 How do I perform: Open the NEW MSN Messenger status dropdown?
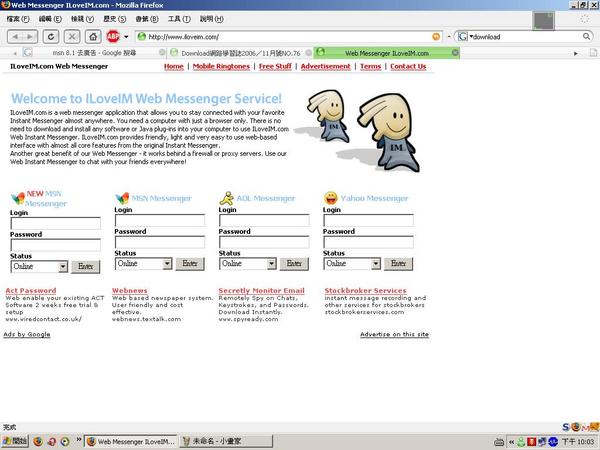click(39, 266)
